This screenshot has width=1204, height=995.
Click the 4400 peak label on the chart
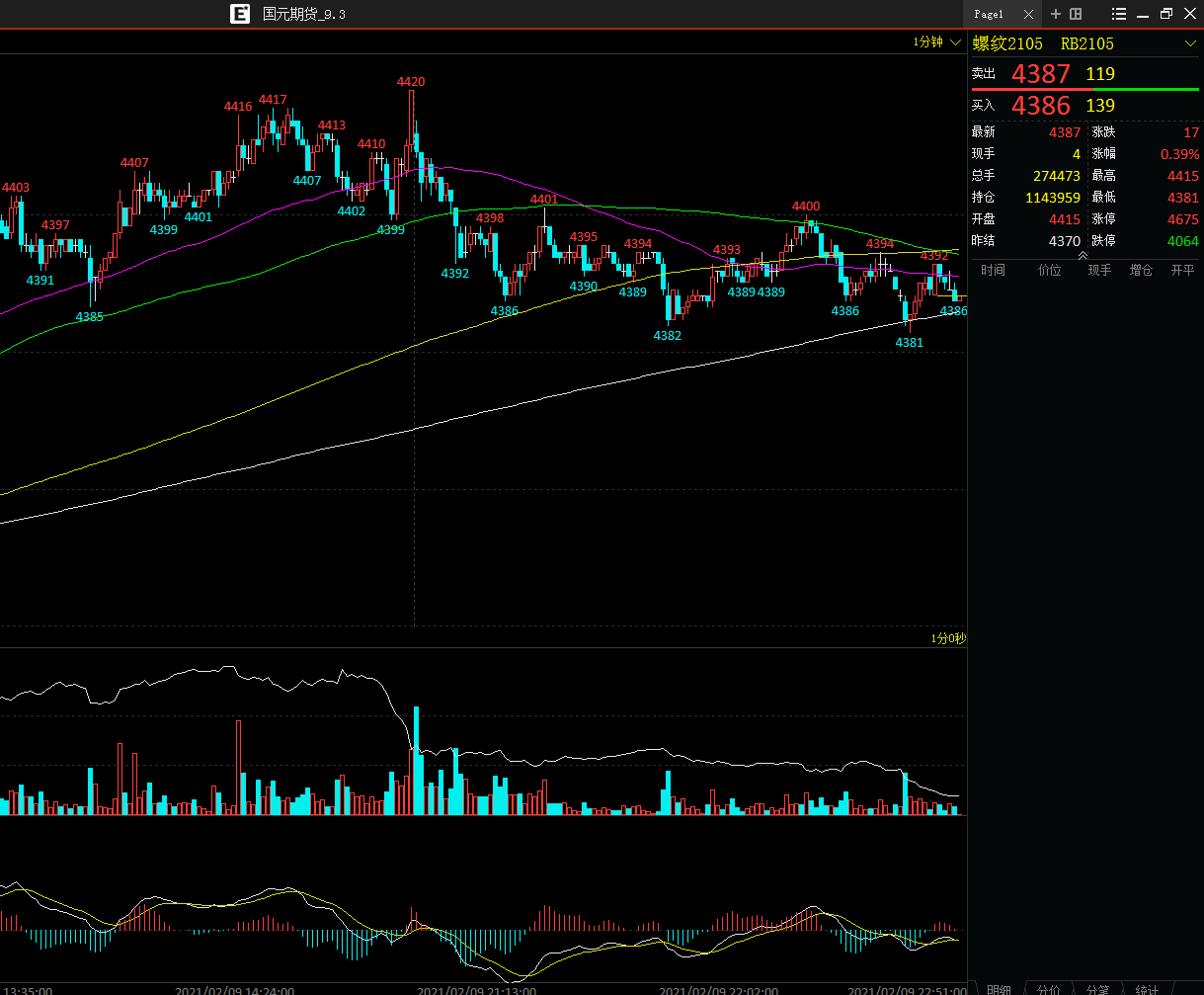point(806,207)
